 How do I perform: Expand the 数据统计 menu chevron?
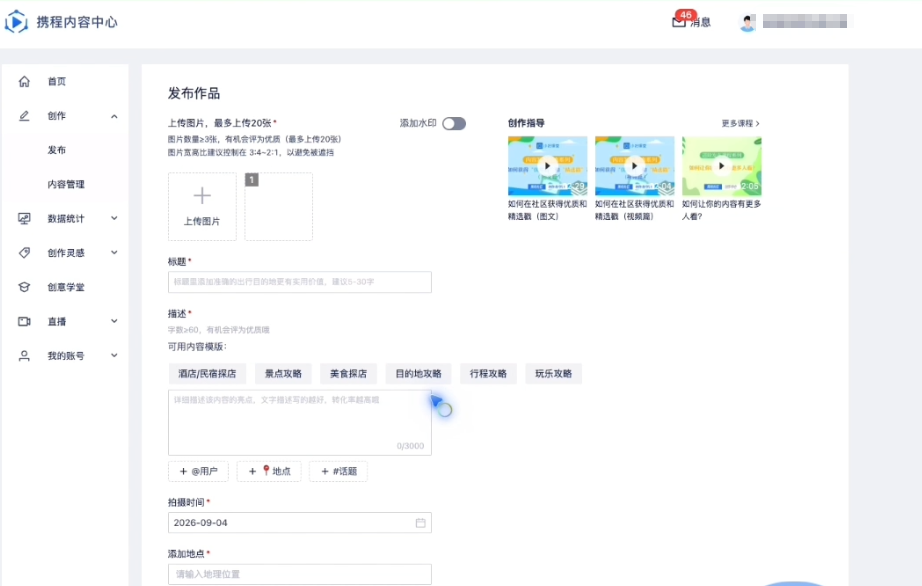point(114,218)
